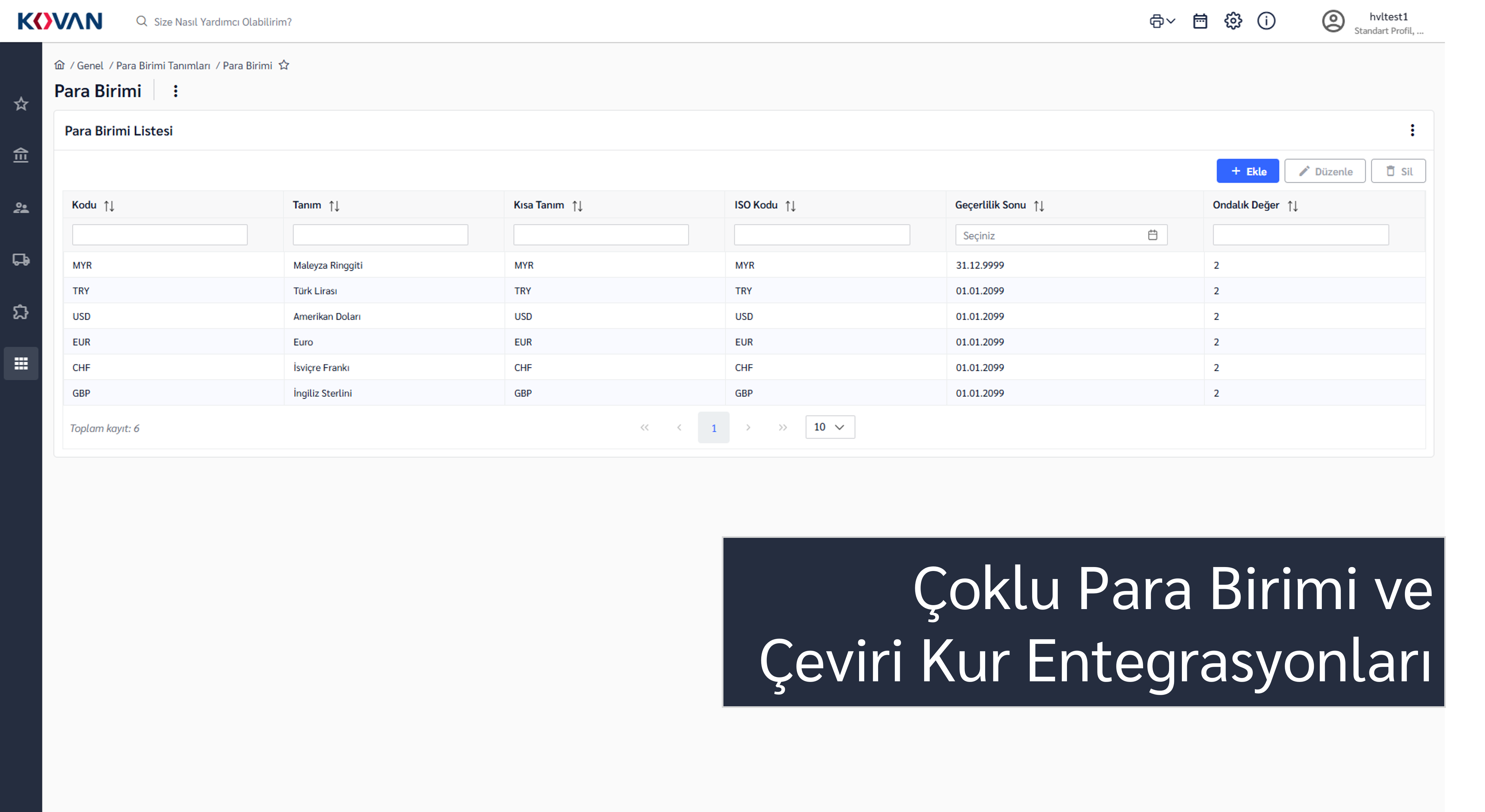Click the Tanım column filter field

(x=380, y=235)
